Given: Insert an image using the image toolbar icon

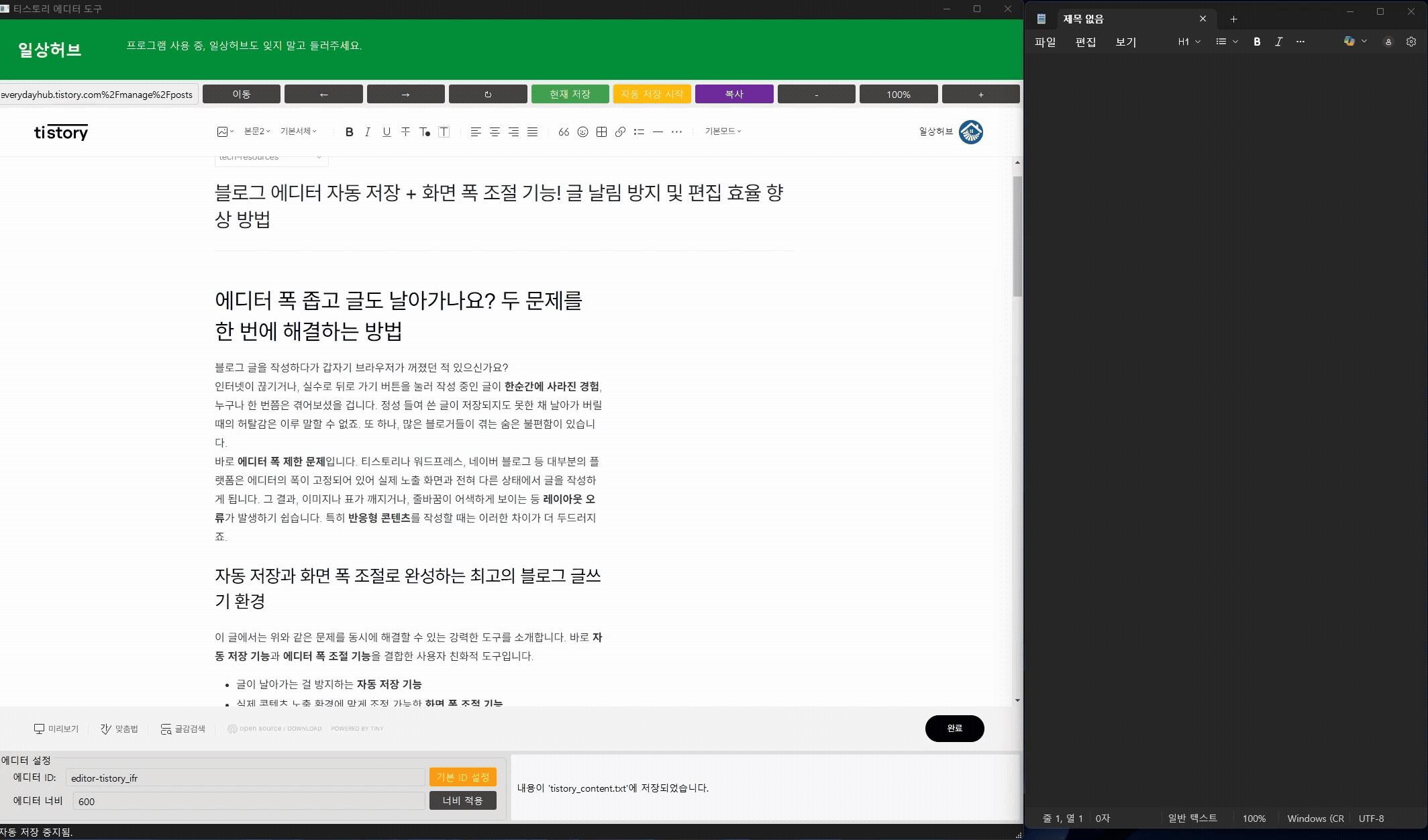Looking at the screenshot, I should (x=223, y=132).
